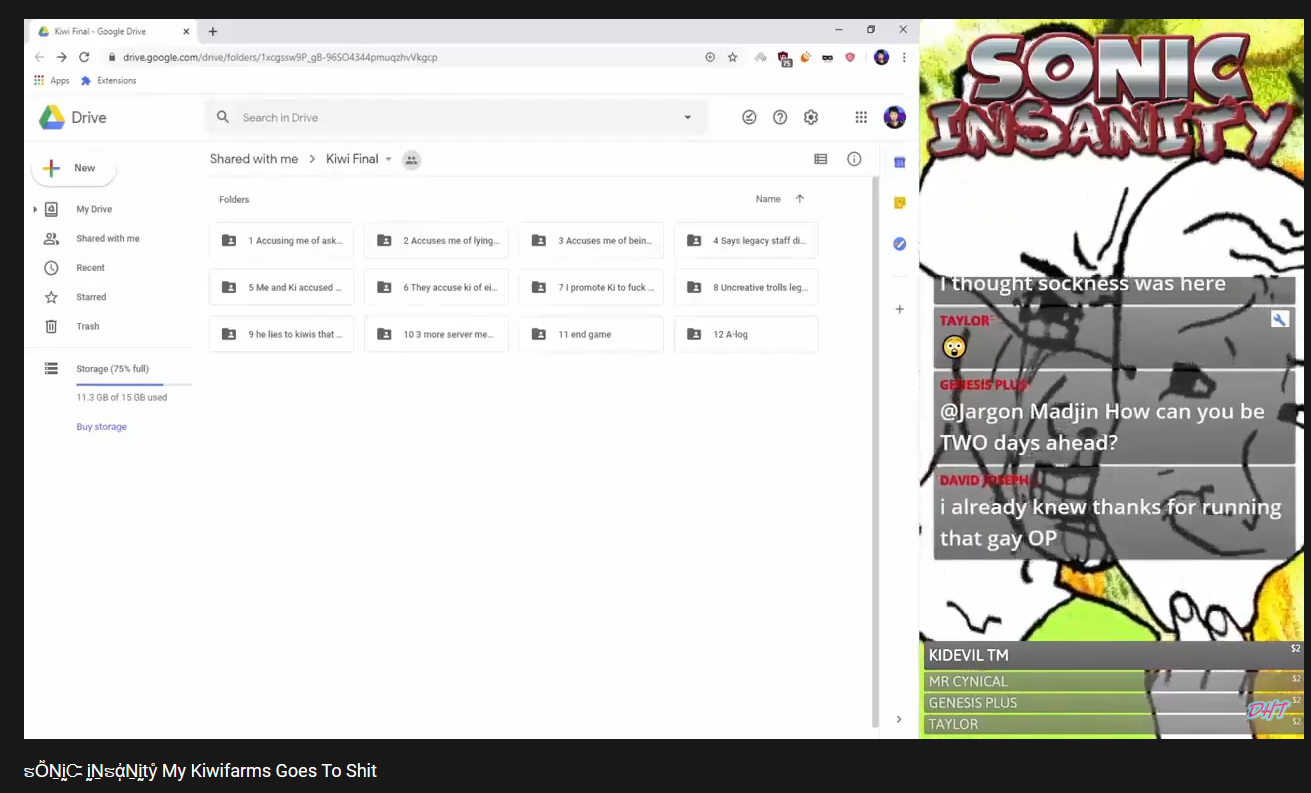Open the Apps bookmark shortcut
This screenshot has width=1311, height=793.
[52, 80]
